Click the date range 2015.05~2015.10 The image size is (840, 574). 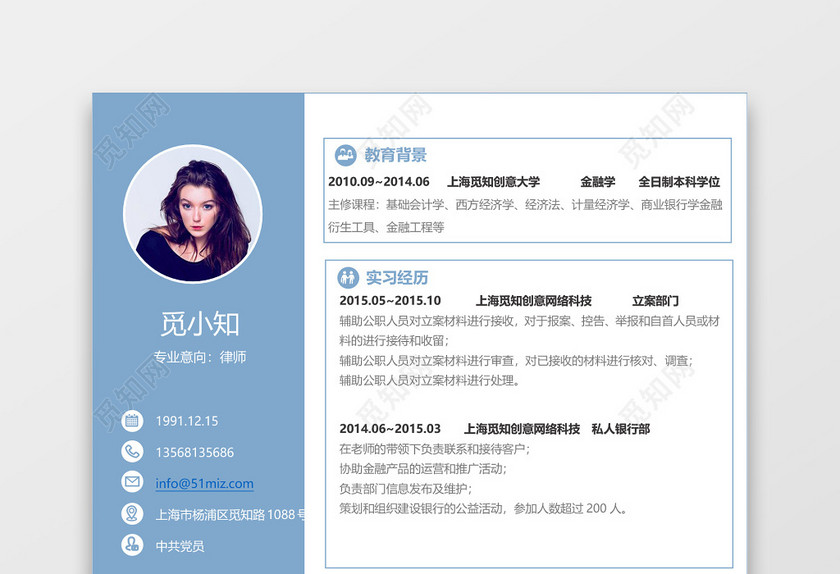390,301
